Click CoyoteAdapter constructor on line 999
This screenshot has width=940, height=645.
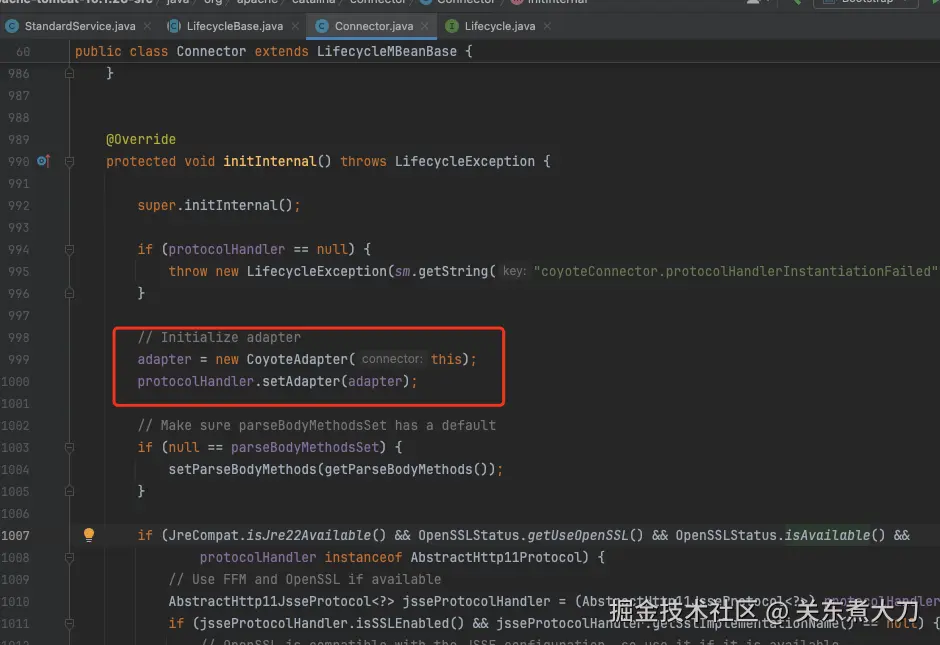pos(297,359)
